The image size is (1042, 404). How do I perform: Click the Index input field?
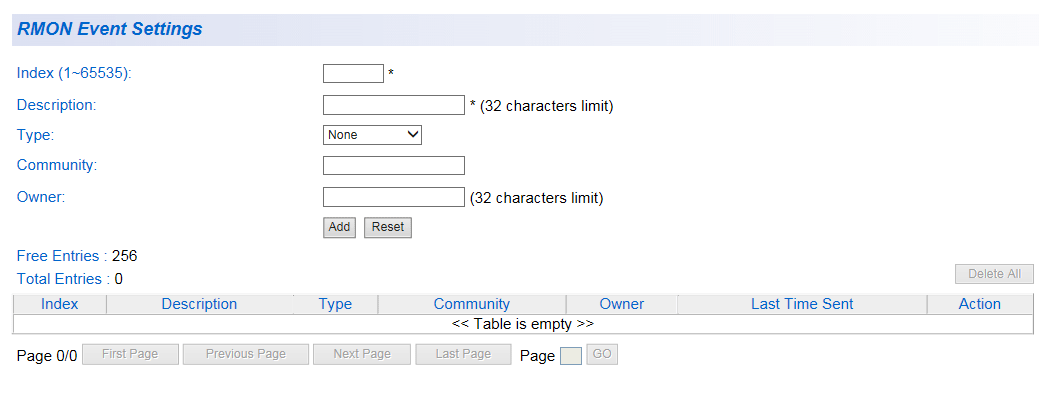(x=353, y=73)
